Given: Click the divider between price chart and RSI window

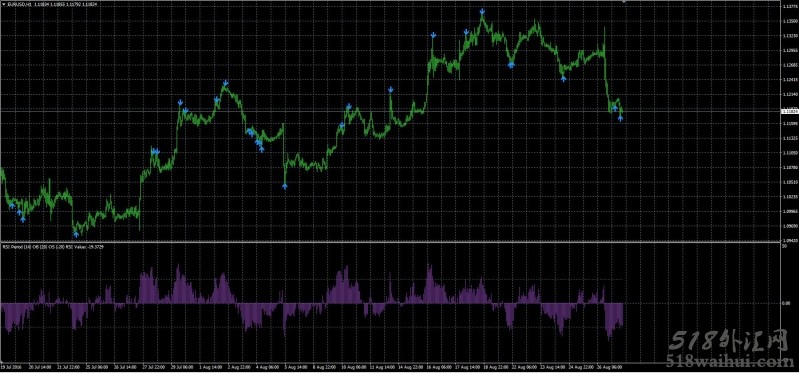Looking at the screenshot, I should (390, 242).
